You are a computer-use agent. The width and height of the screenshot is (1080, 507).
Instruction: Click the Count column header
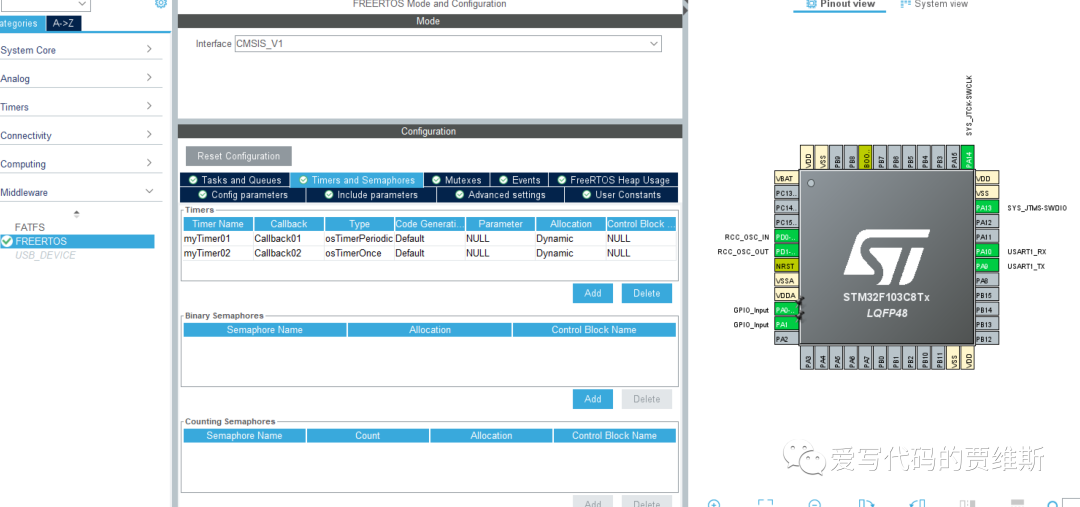pyautogui.click(x=367, y=435)
